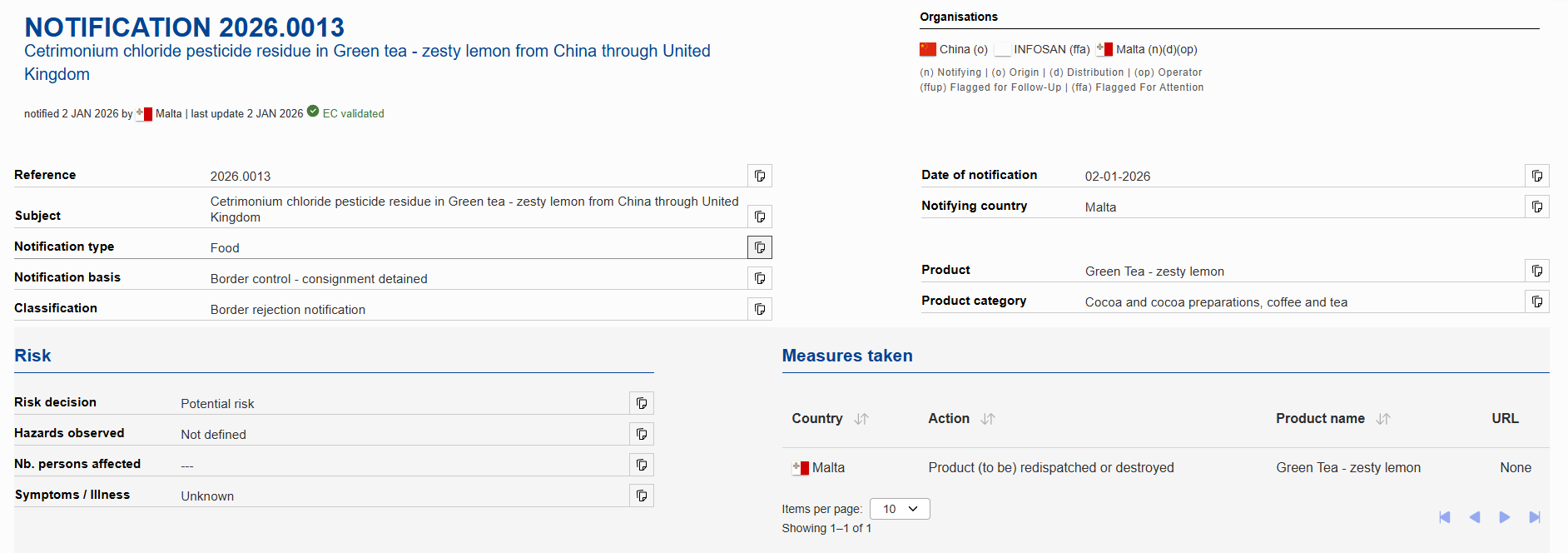This screenshot has width=1568, height=553.
Task: Copy the Reference value 2026.0013
Action: [x=760, y=176]
